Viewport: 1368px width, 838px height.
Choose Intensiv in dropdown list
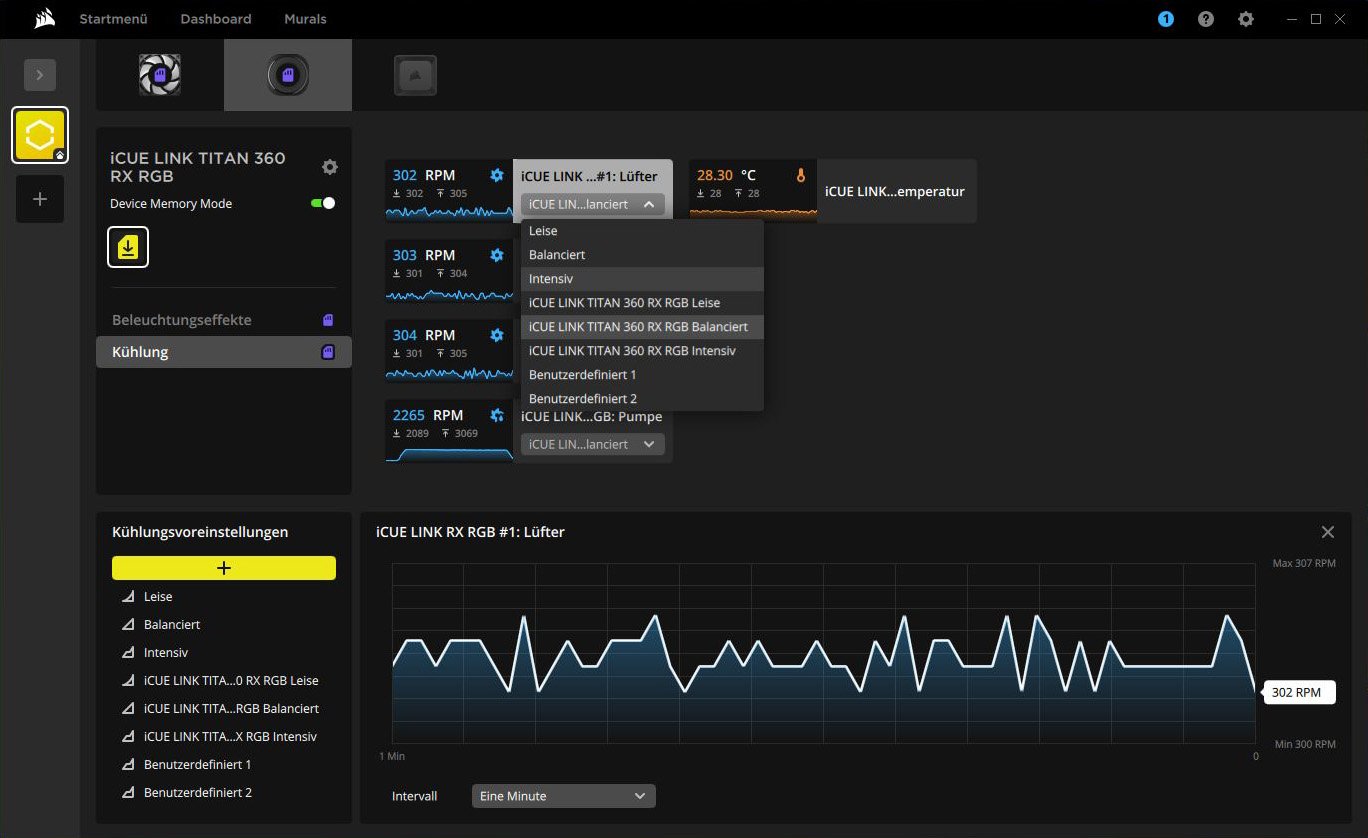(642, 279)
